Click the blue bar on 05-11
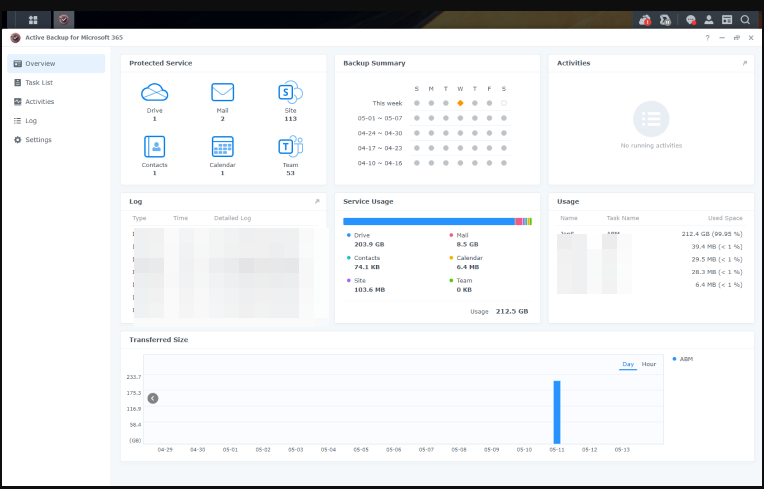This screenshot has height=489, width=764. (557, 412)
